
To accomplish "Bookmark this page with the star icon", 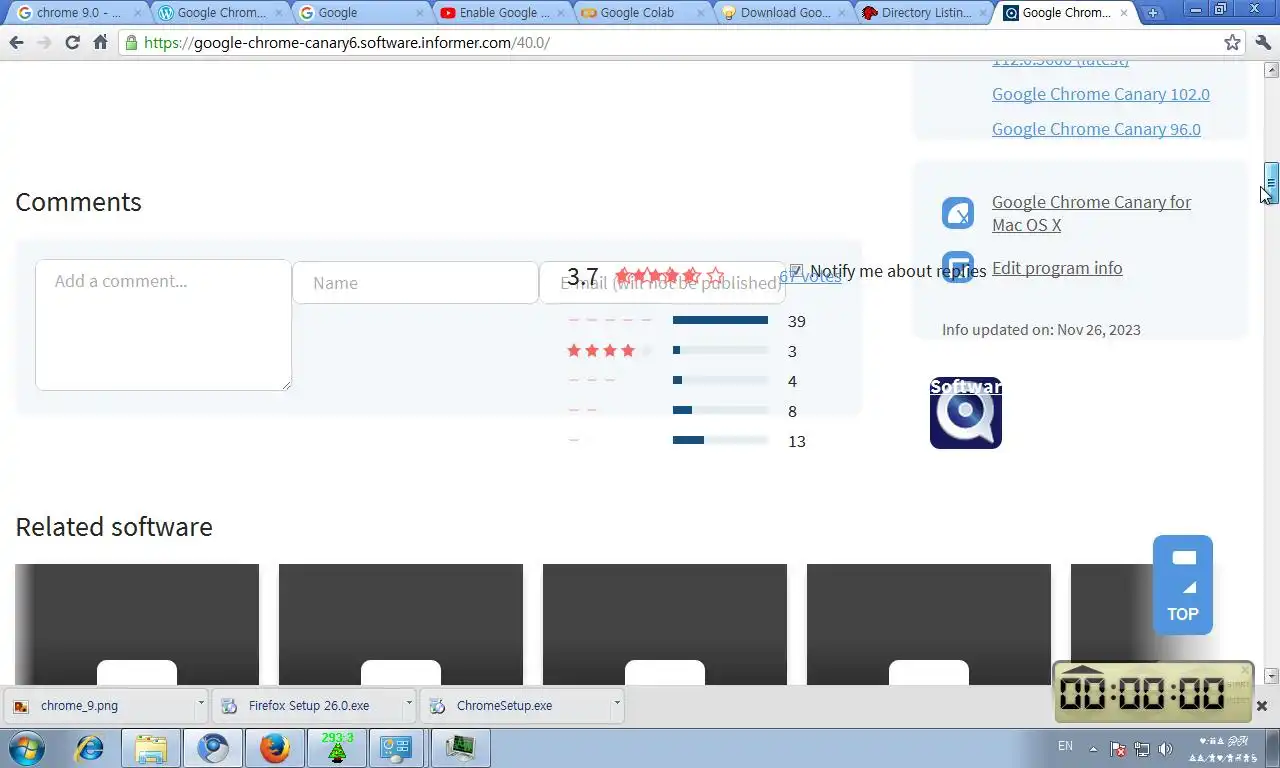I will point(1232,43).
